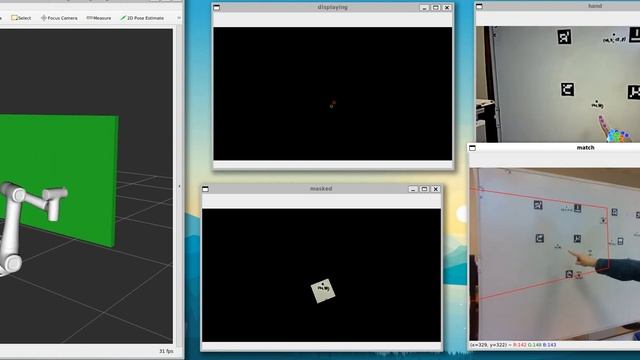Viewport: 640px width, 360px height.
Task: Click the '31 fps' status text
Action: 166,351
